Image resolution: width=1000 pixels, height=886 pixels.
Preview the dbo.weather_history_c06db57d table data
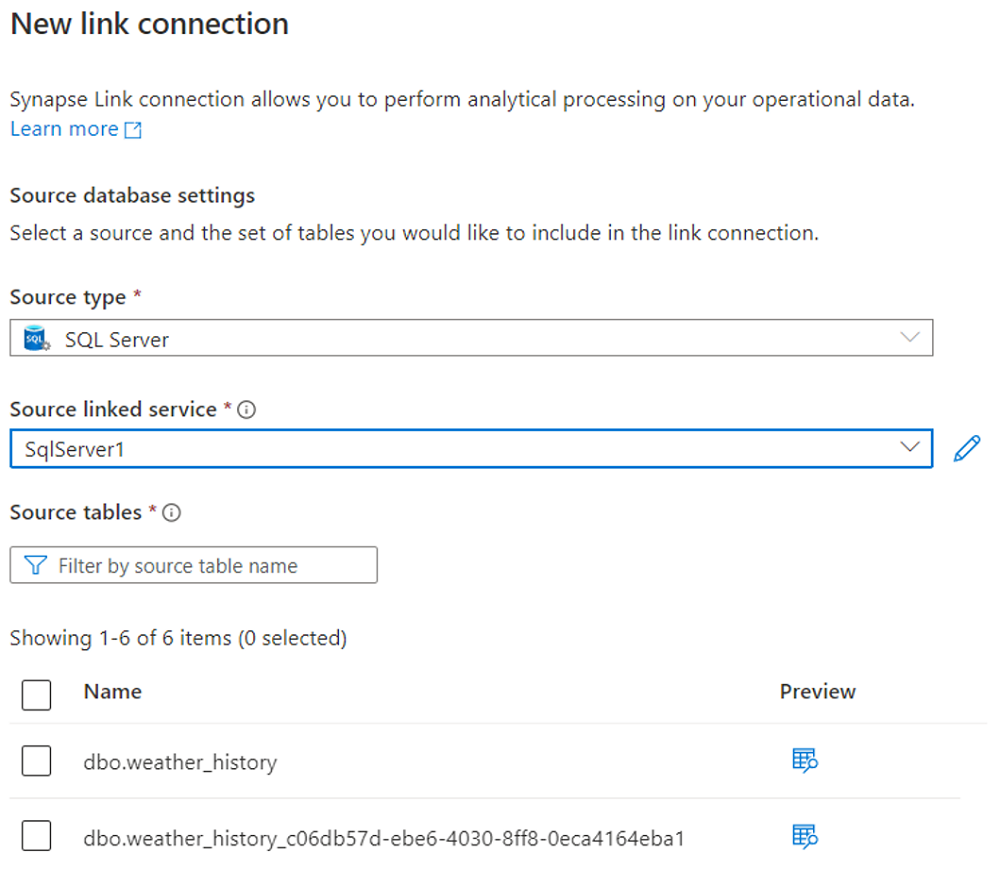pos(804,836)
